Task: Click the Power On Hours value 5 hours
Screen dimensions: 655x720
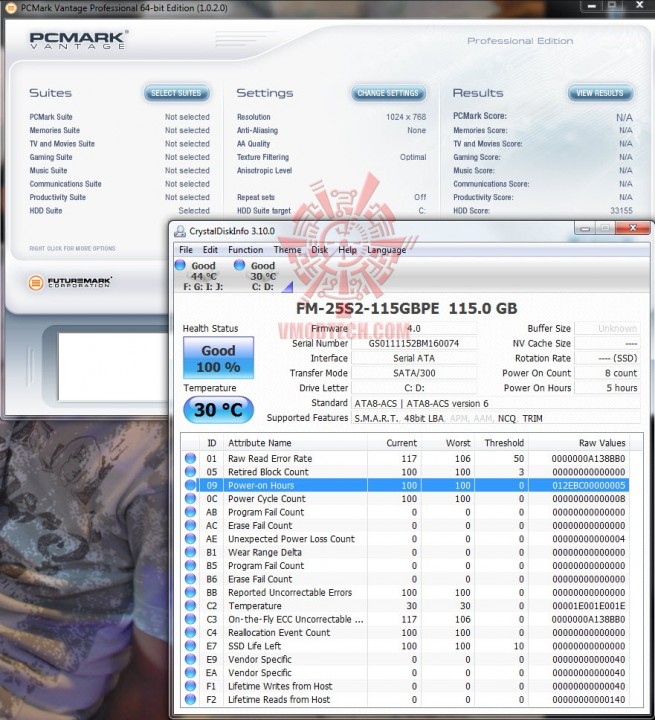Action: [x=607, y=388]
